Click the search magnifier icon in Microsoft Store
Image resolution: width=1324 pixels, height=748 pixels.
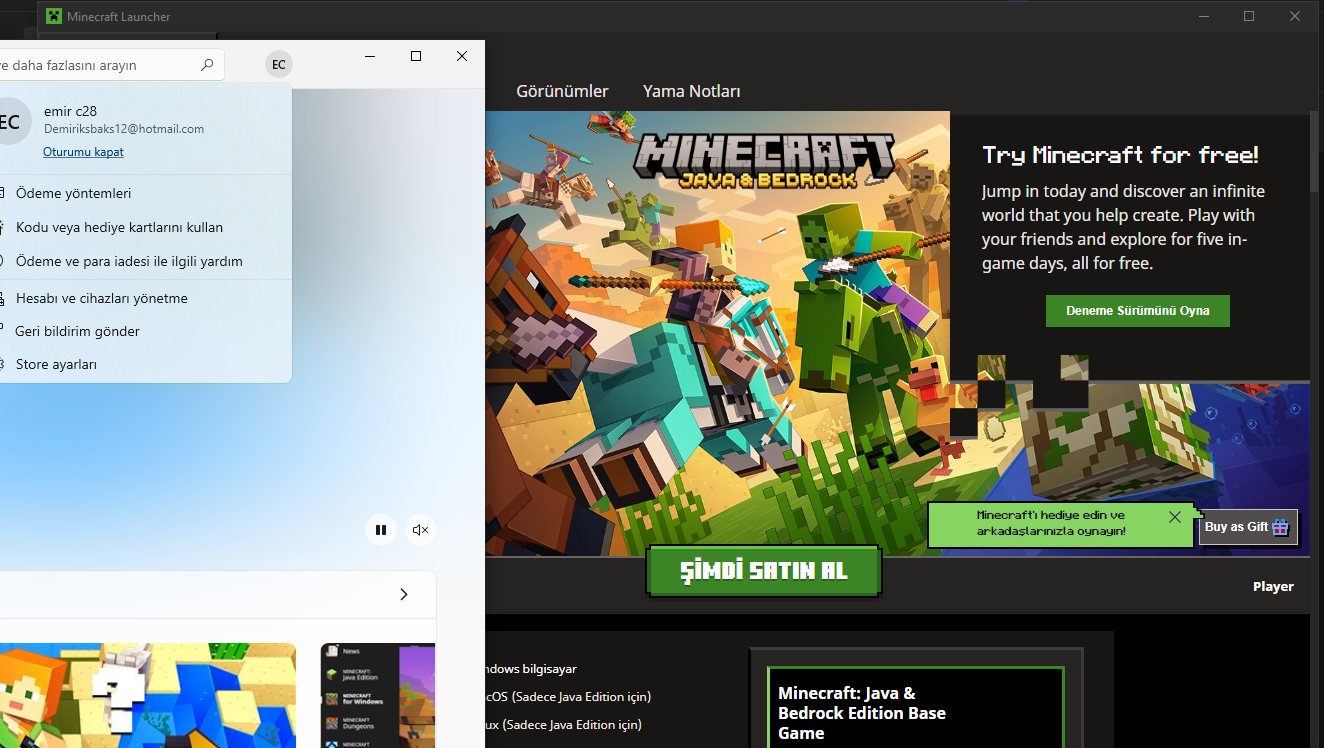(x=207, y=65)
